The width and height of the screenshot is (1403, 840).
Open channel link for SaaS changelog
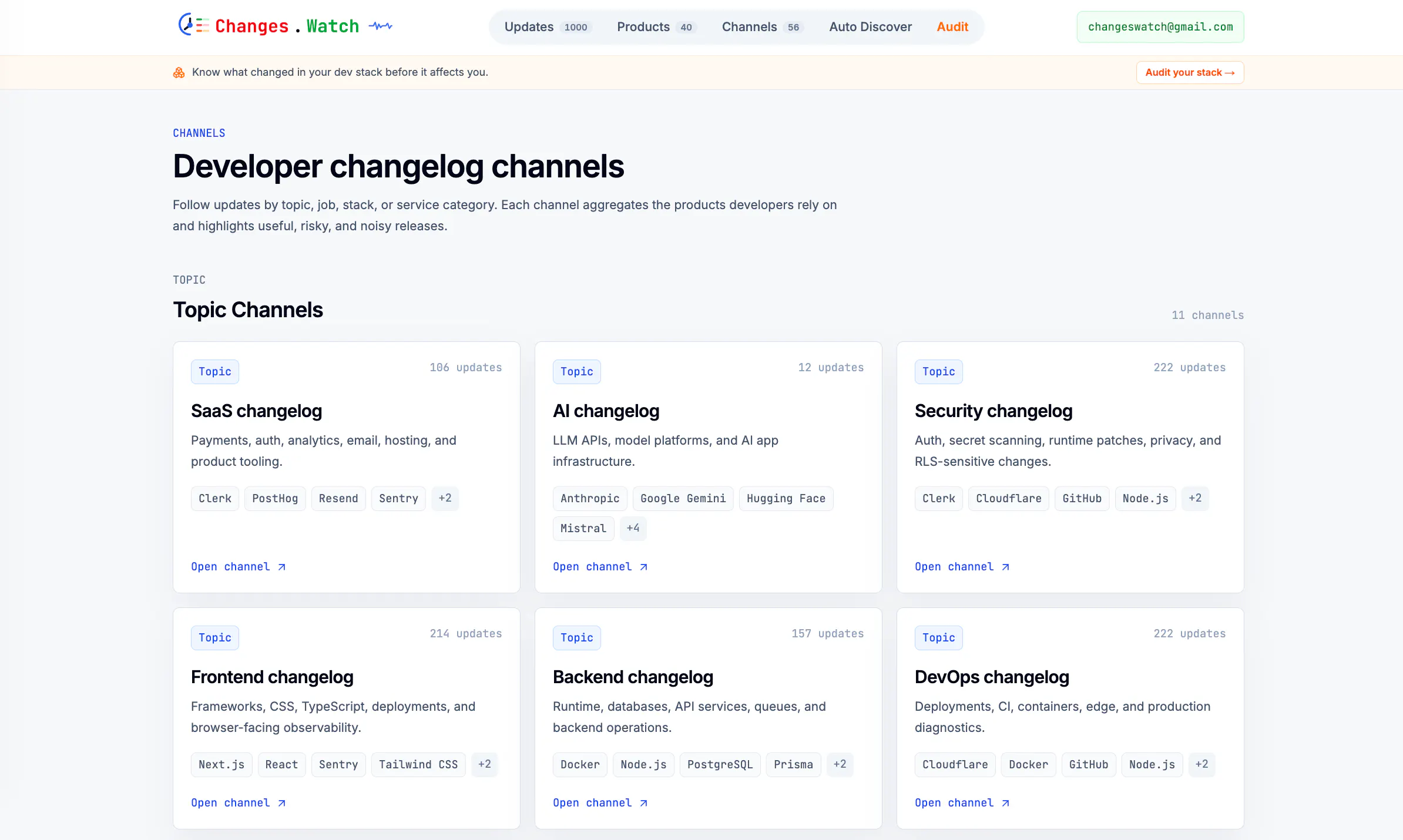coord(239,567)
